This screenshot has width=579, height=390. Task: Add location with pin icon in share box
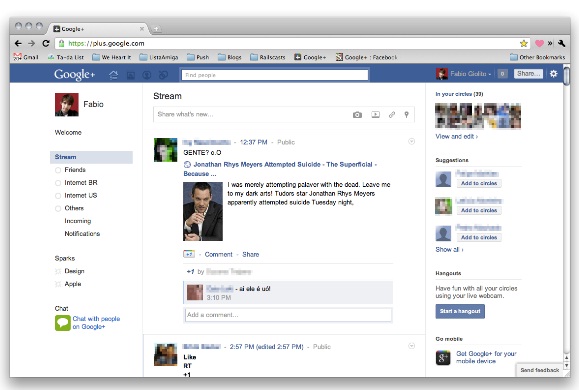[x=407, y=115]
